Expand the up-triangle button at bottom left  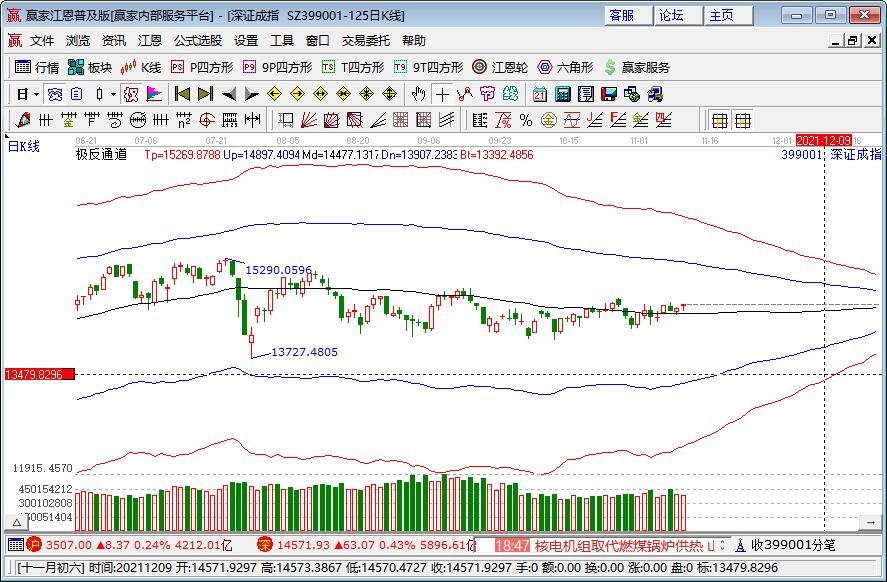(x=16, y=522)
